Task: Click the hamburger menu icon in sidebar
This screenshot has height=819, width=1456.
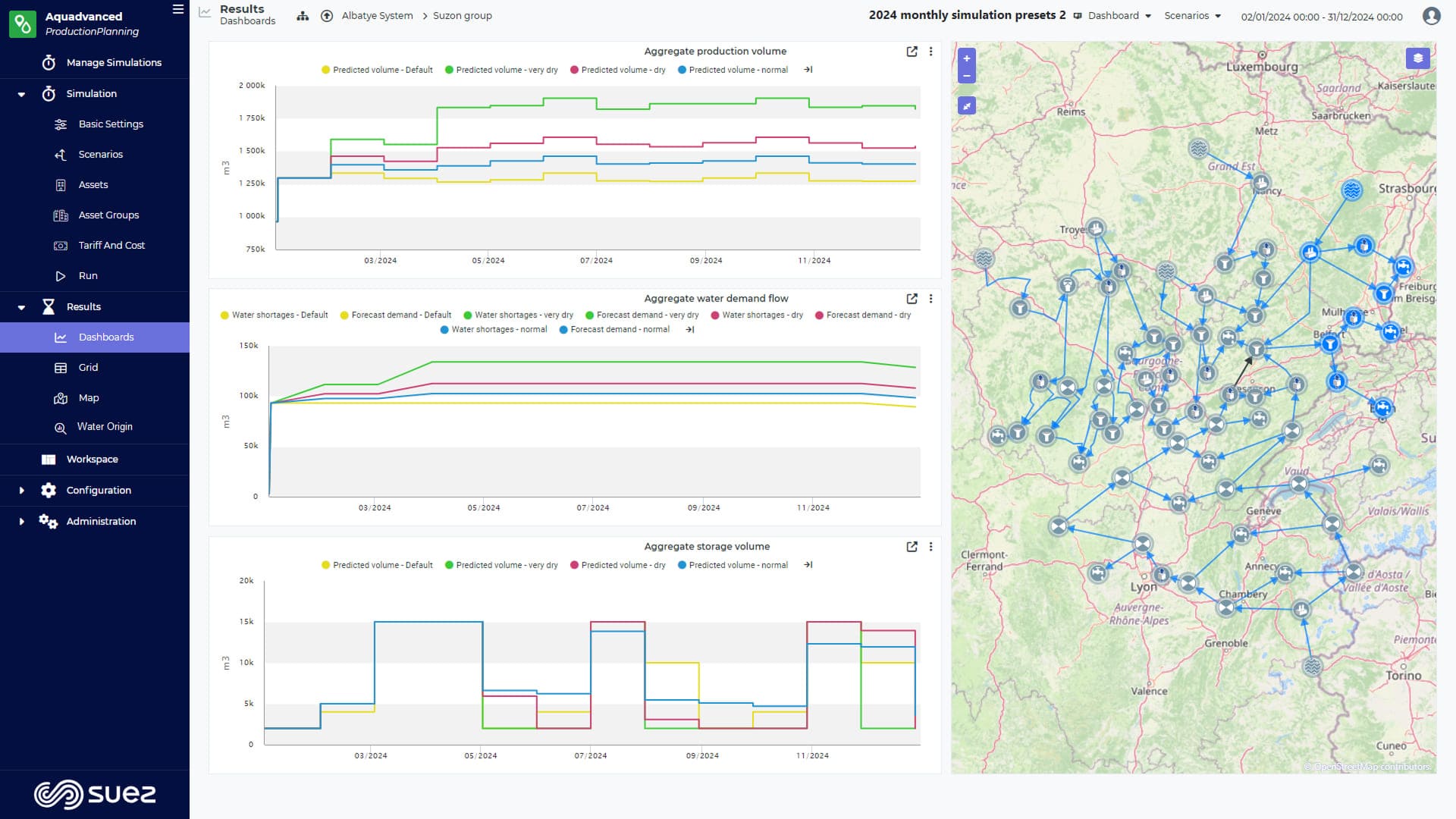Action: pos(178,10)
